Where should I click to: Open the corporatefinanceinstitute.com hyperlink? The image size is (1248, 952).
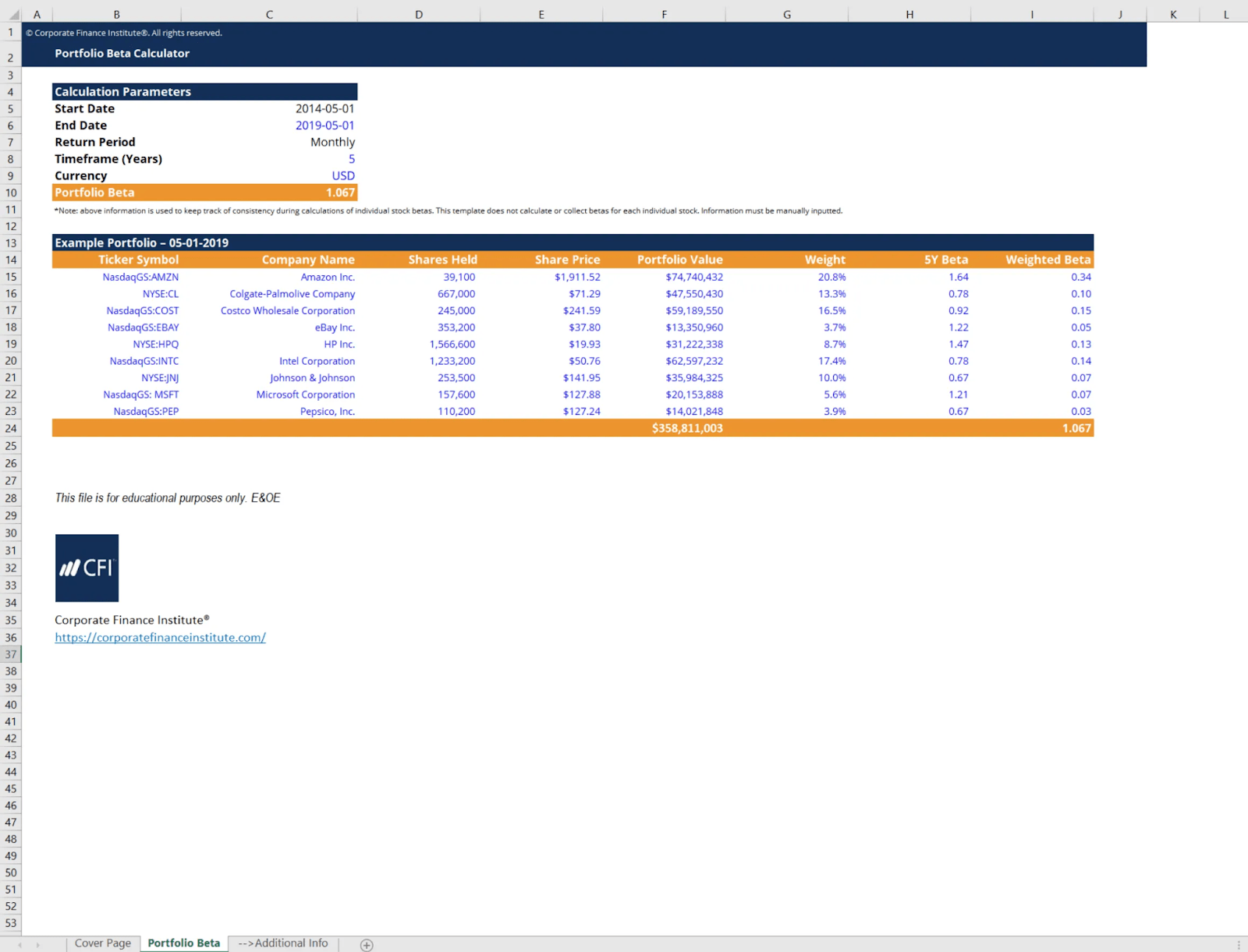pos(160,637)
